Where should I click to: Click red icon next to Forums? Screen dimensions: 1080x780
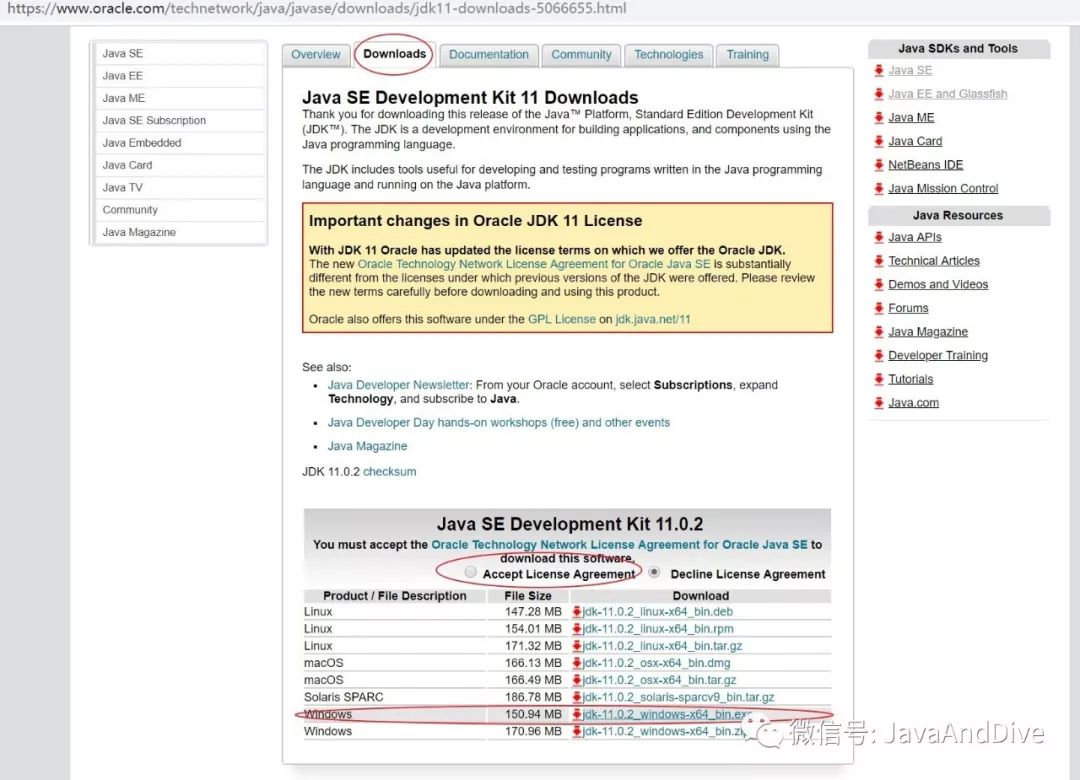point(879,308)
